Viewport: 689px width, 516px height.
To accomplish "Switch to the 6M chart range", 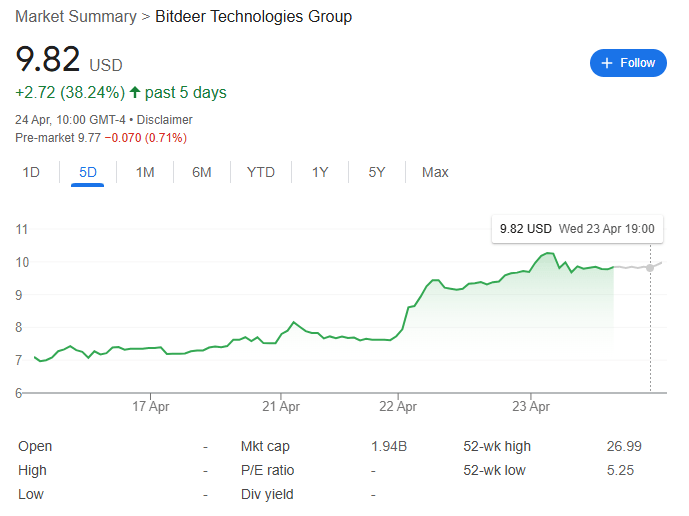I will tap(202, 172).
